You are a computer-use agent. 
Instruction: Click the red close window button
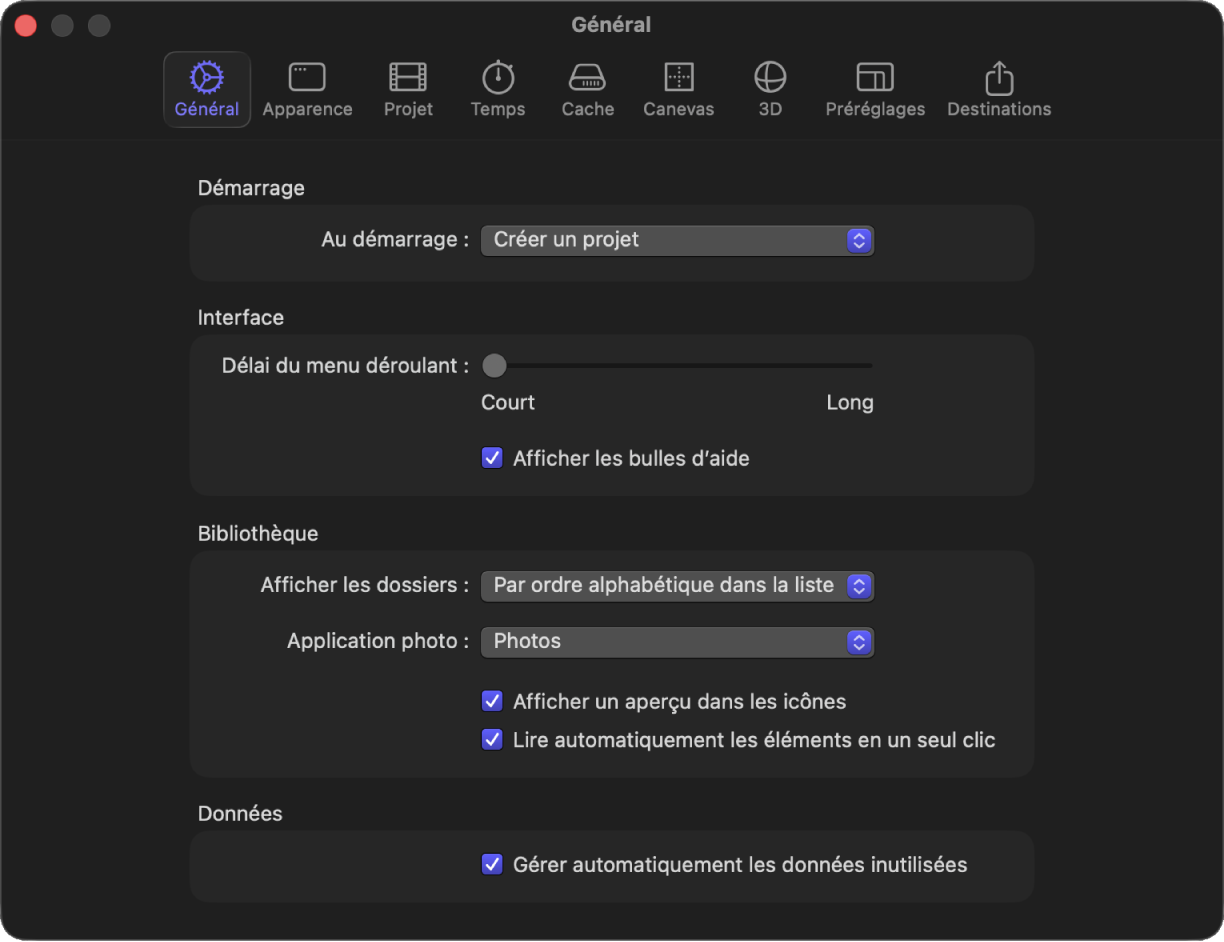(25, 25)
